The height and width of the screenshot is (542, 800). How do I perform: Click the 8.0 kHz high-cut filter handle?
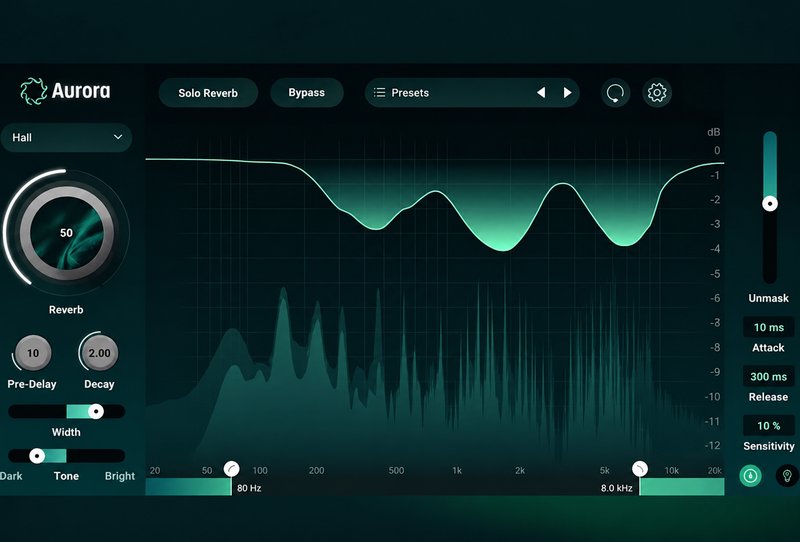tap(640, 469)
